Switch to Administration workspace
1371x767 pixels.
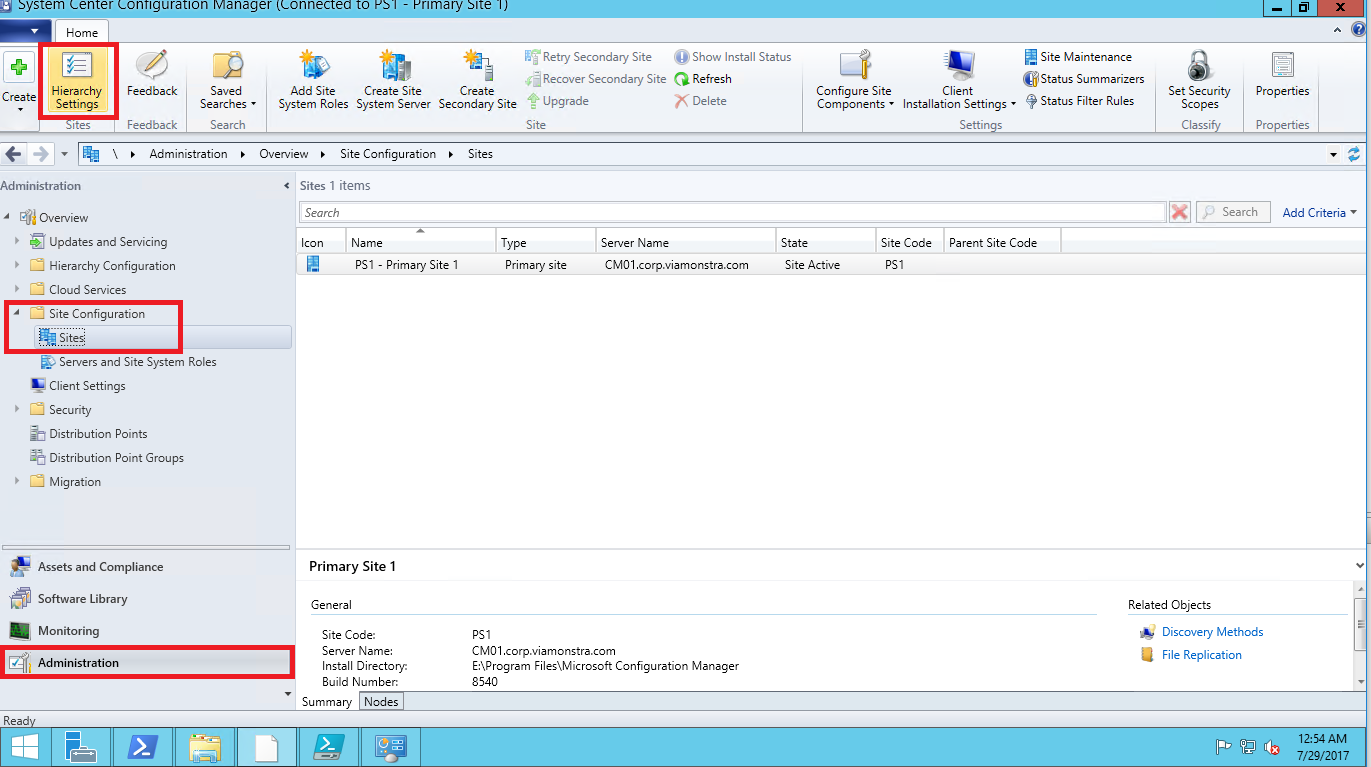(x=147, y=663)
